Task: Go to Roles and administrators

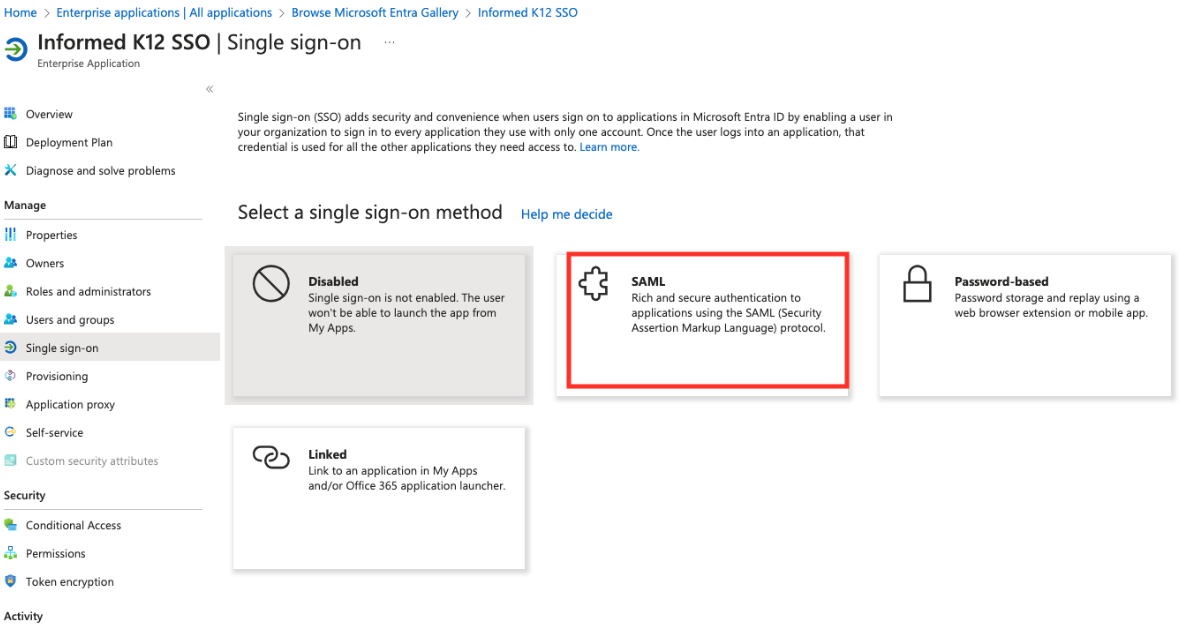Action: [88, 292]
